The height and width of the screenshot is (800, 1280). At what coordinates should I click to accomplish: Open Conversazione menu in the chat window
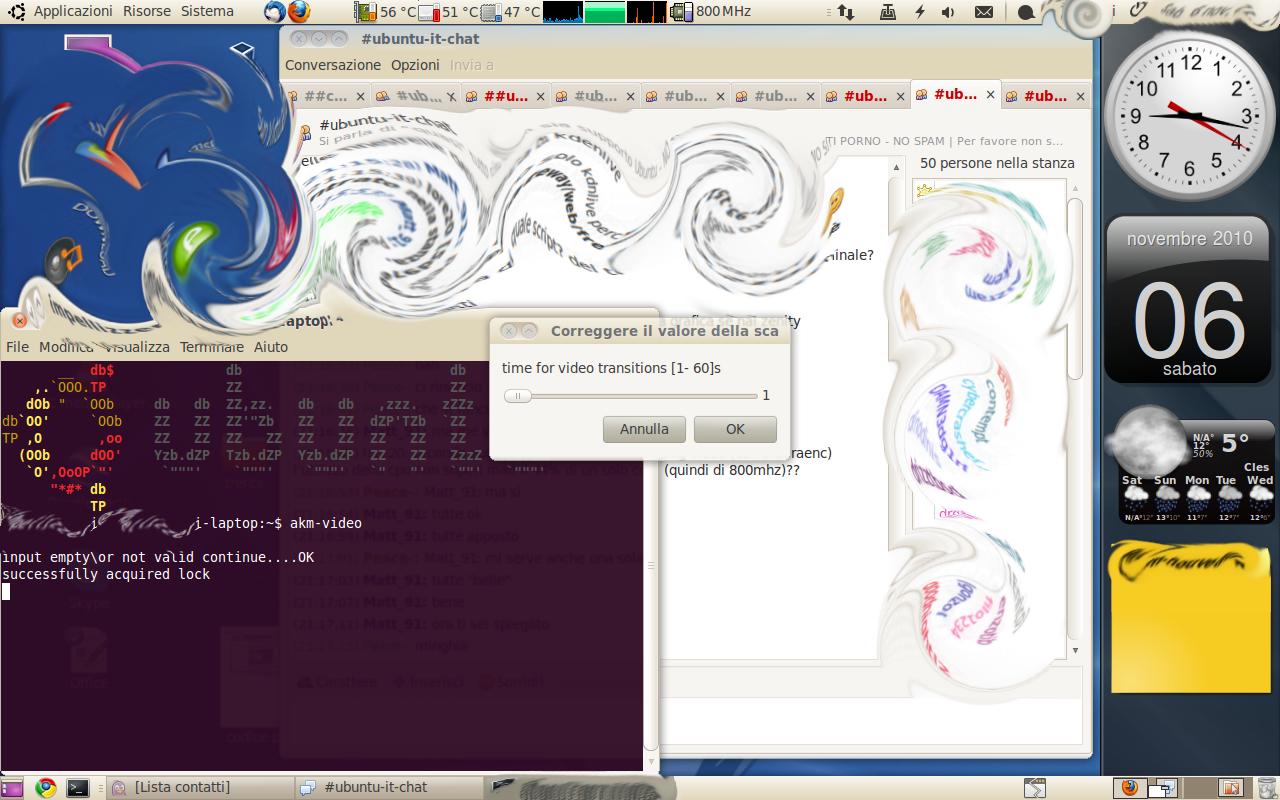pos(333,65)
